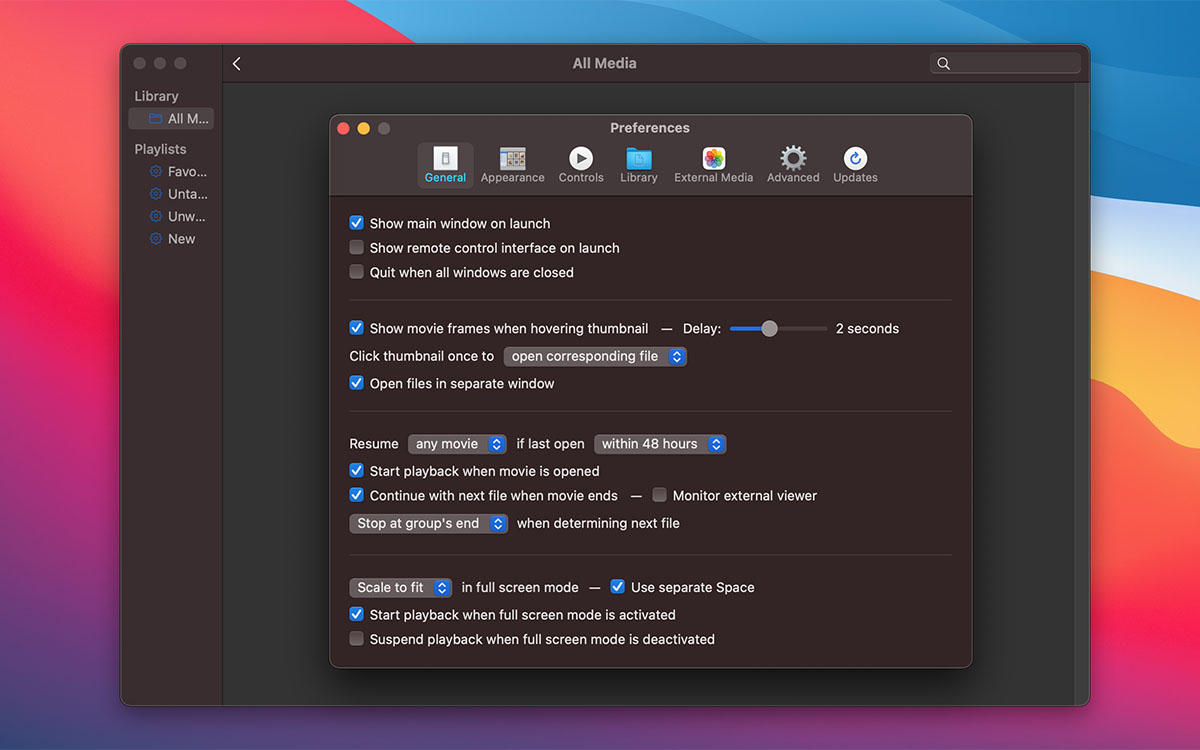Uncheck Start playback when full screen mode is activated
Image resolution: width=1200 pixels, height=750 pixels.
pos(356,615)
